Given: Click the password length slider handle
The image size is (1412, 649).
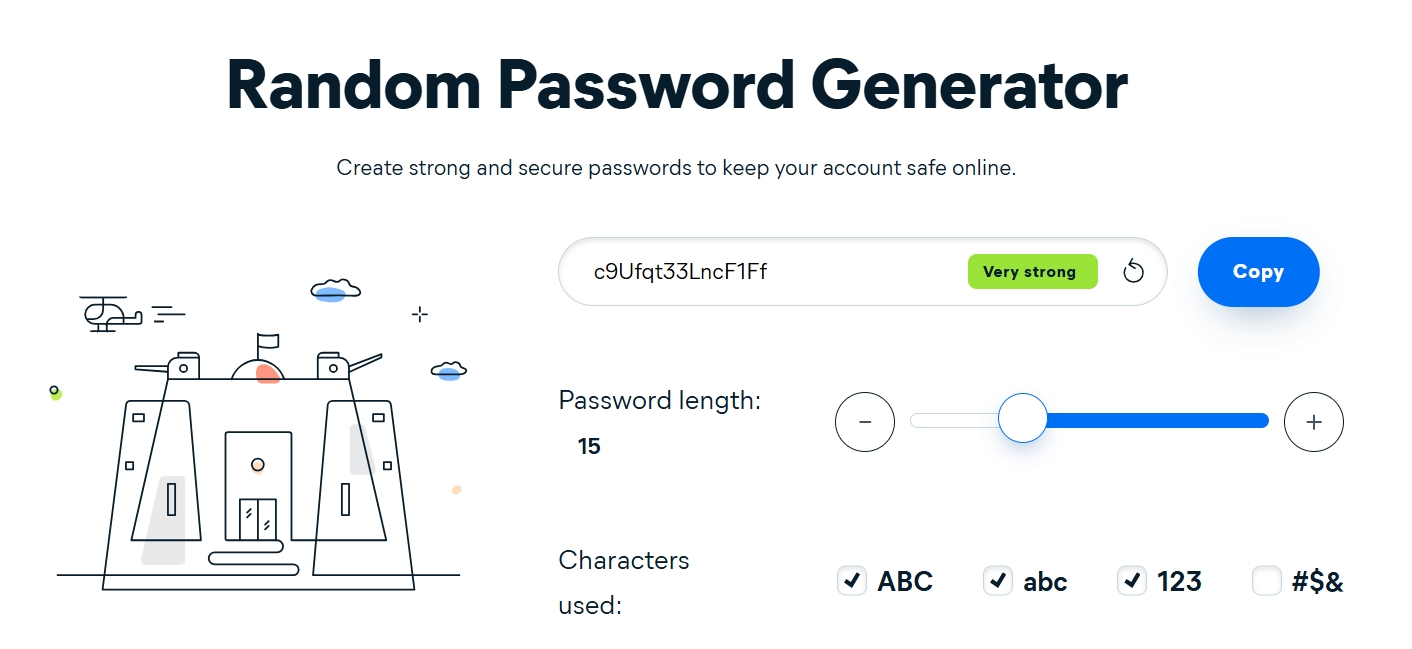Looking at the screenshot, I should point(1022,420).
